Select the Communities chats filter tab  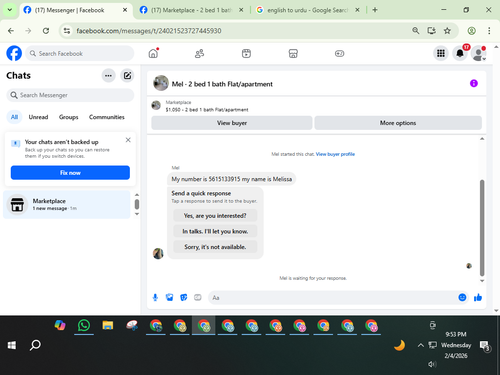(x=107, y=117)
